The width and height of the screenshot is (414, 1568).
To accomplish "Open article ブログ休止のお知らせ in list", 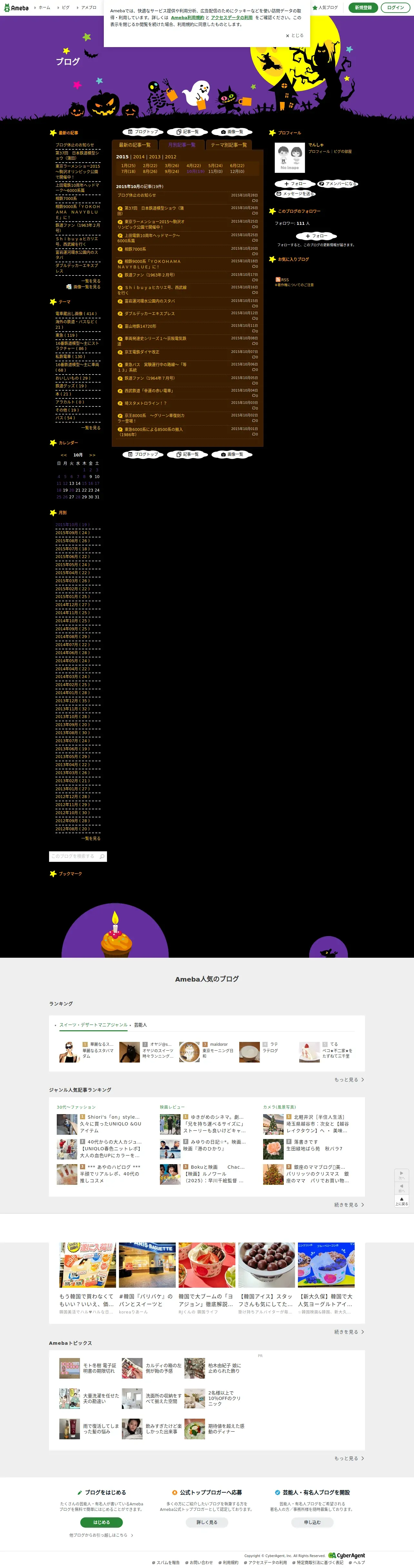I will [x=136, y=195].
